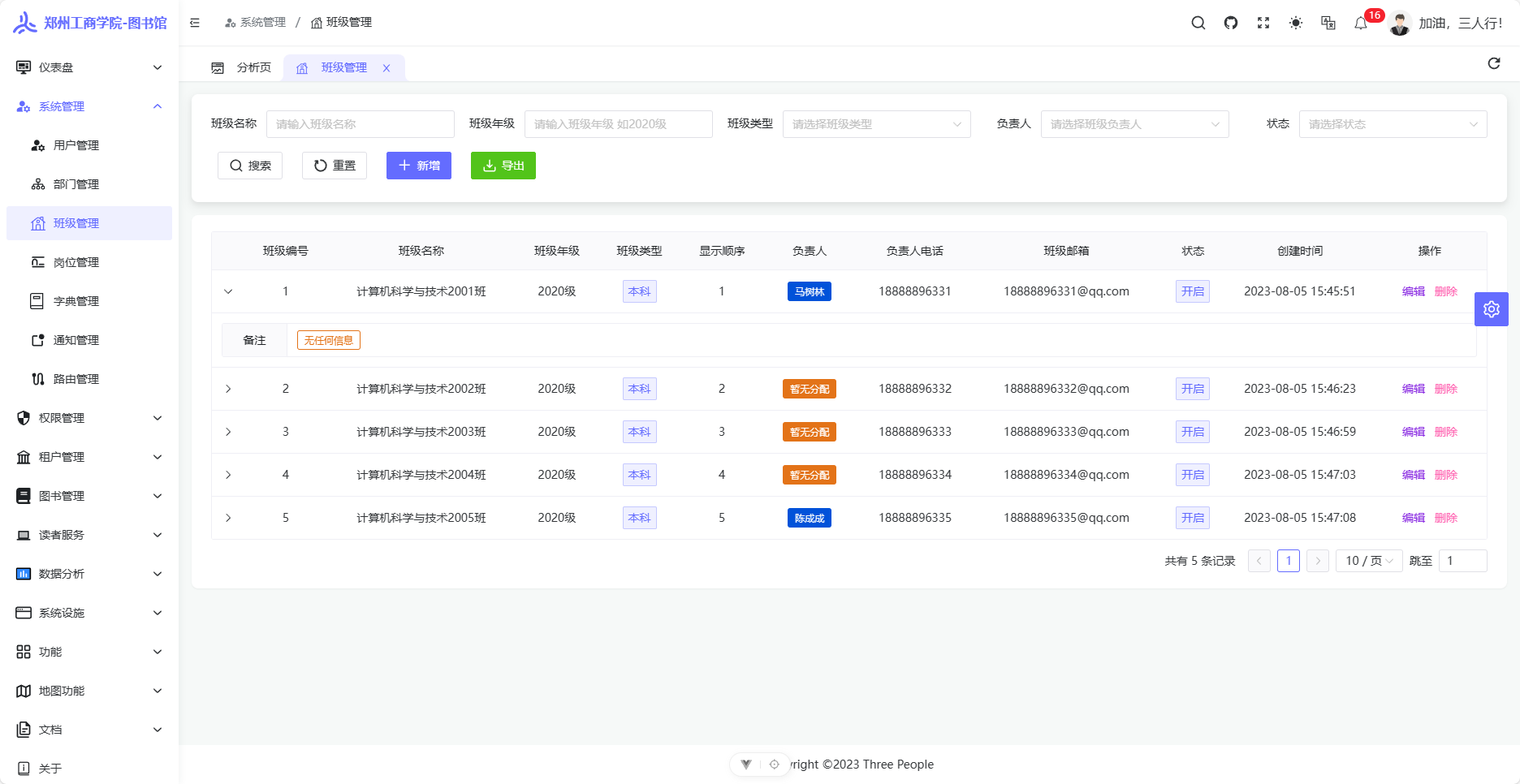This screenshot has width=1520, height=784.
Task: Open the 状态 dropdown
Action: 1393,124
